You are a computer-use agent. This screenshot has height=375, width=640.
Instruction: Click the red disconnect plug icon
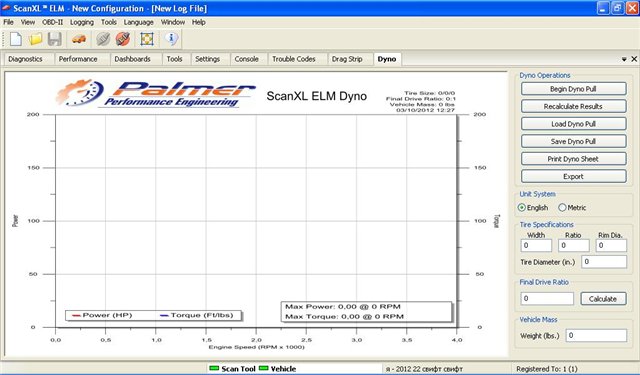122,39
